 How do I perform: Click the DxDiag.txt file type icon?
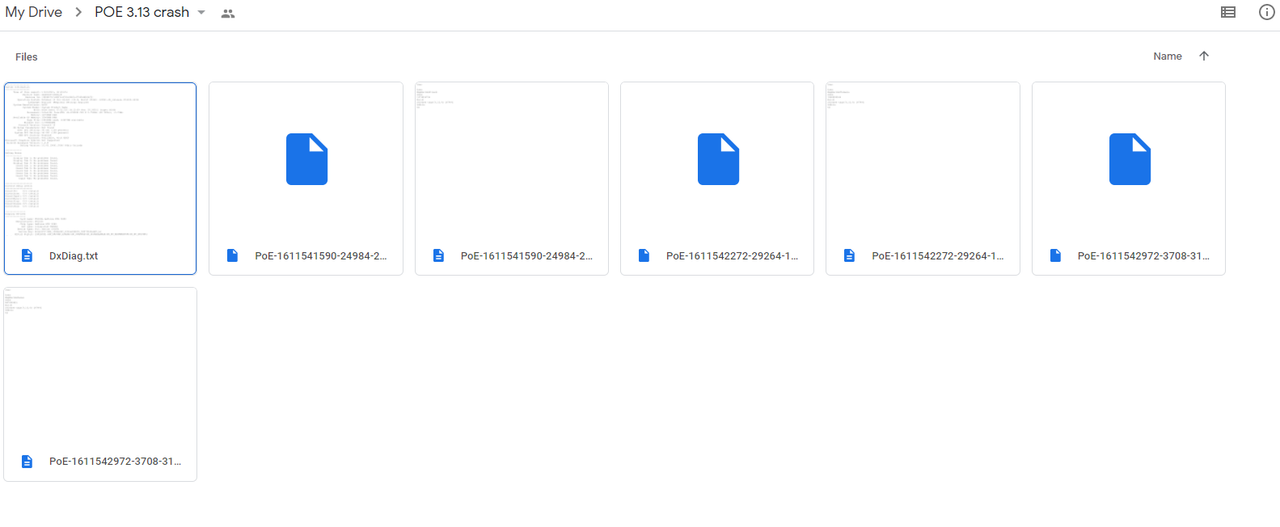coord(27,256)
